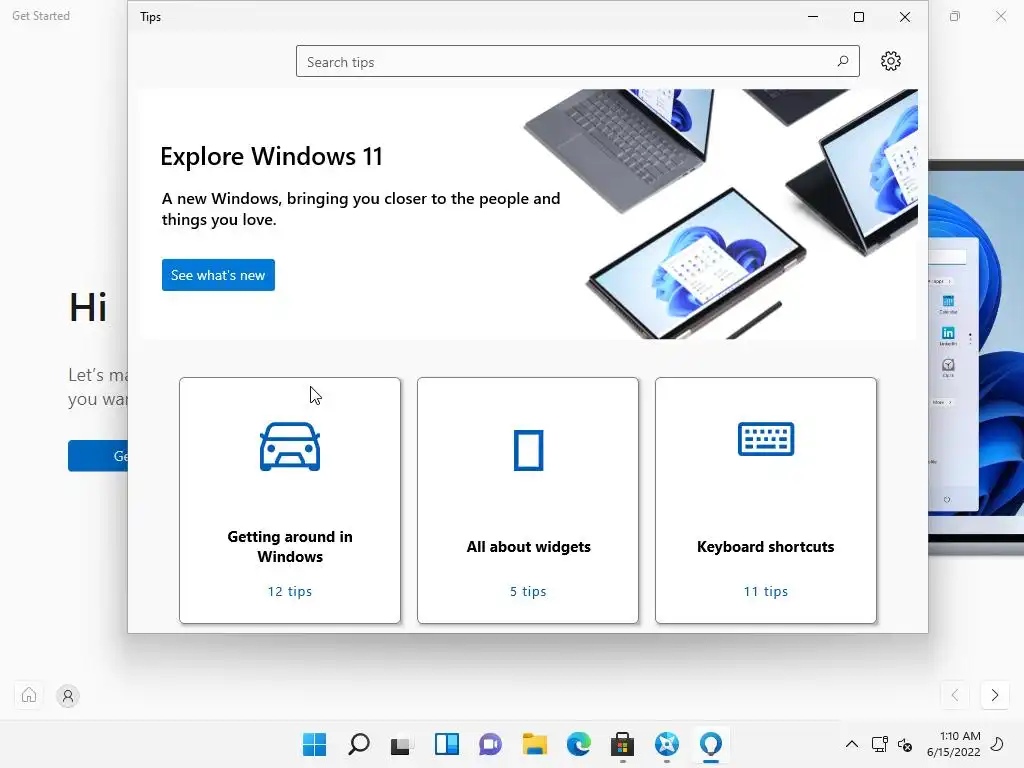Image resolution: width=1024 pixels, height=768 pixels.
Task: Select the 12 tips link
Action: click(x=290, y=591)
